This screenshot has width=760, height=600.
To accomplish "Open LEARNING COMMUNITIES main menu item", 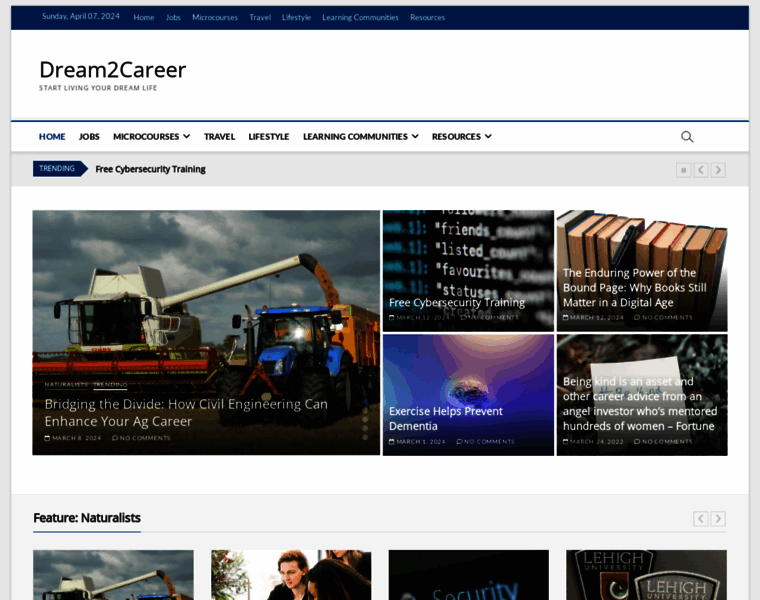I will (x=355, y=137).
